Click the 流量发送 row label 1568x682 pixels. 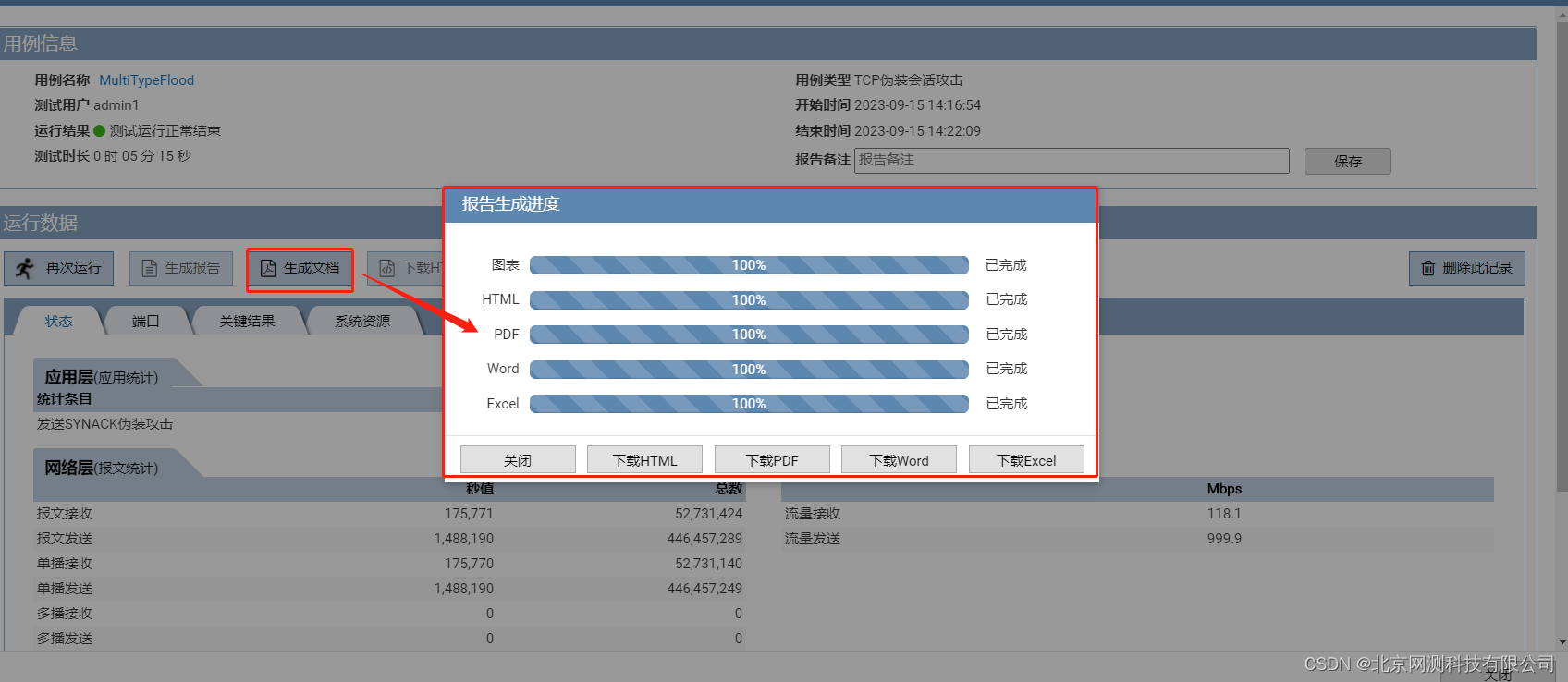[813, 539]
